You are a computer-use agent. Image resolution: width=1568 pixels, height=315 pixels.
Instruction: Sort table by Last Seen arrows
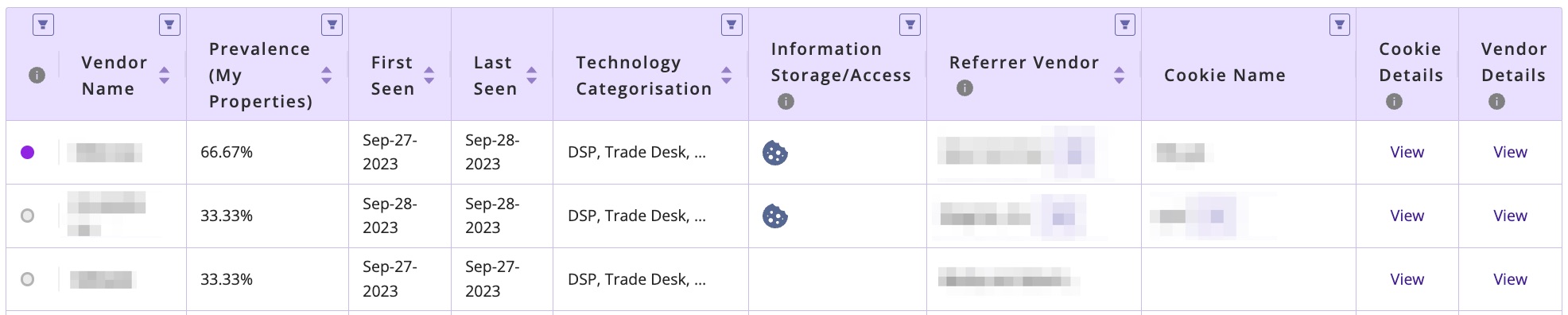531,76
